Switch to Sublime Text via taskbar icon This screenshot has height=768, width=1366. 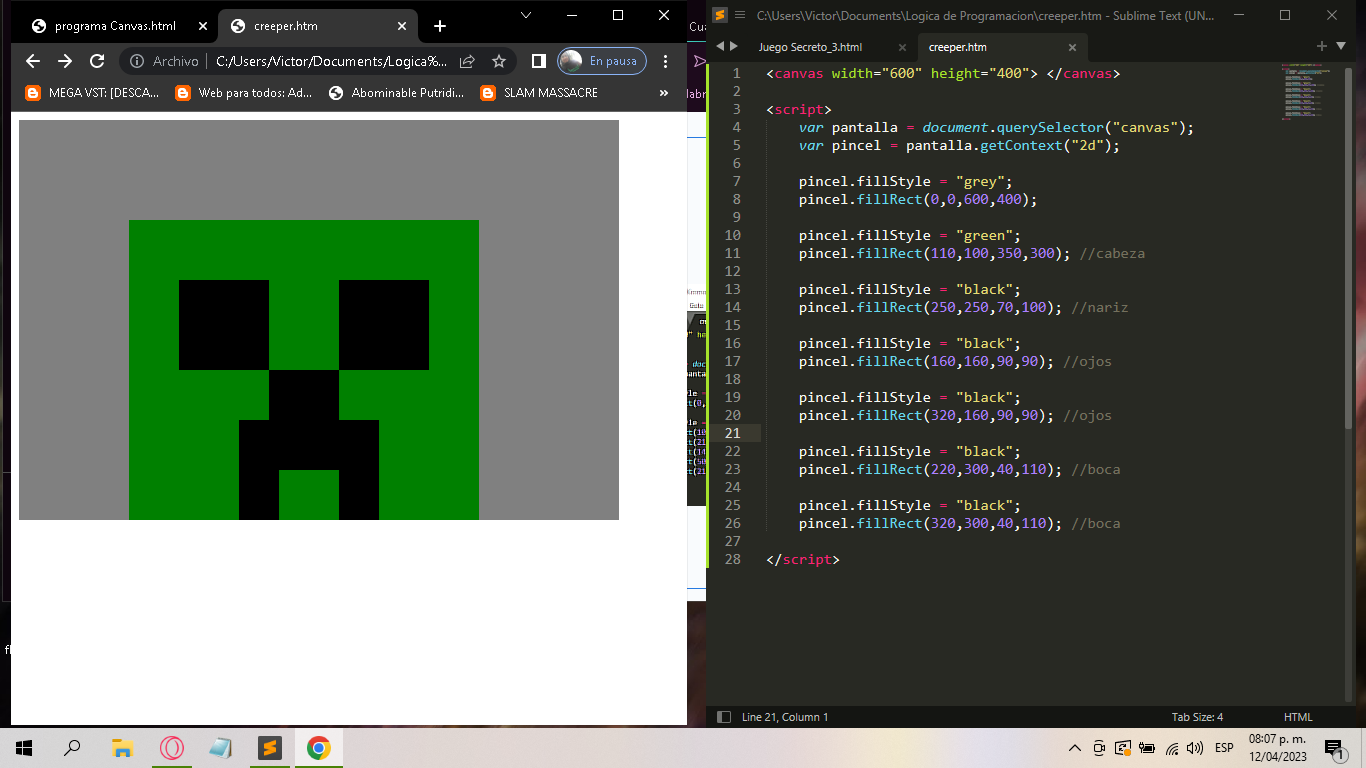(x=269, y=748)
